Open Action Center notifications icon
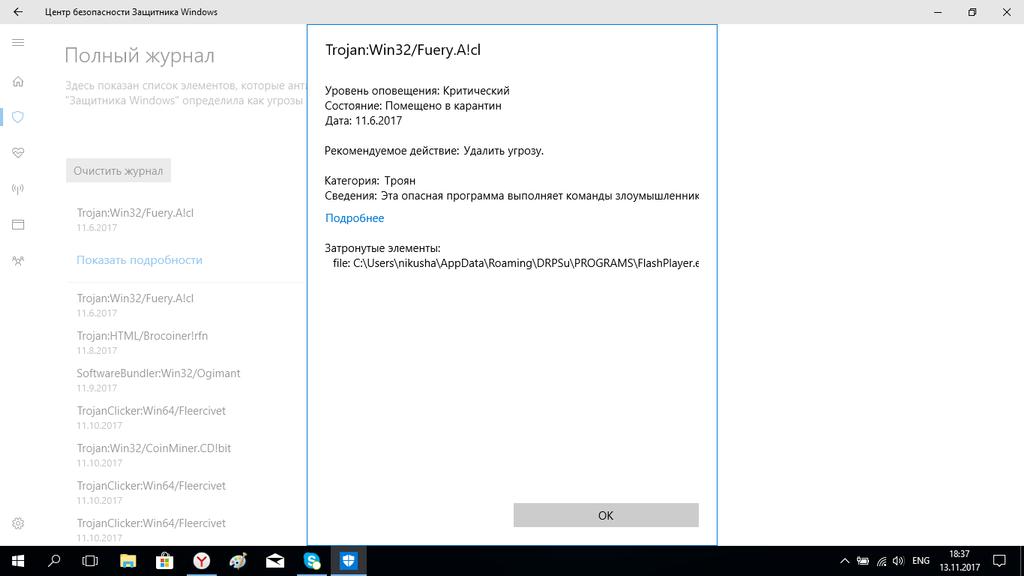 [999, 561]
